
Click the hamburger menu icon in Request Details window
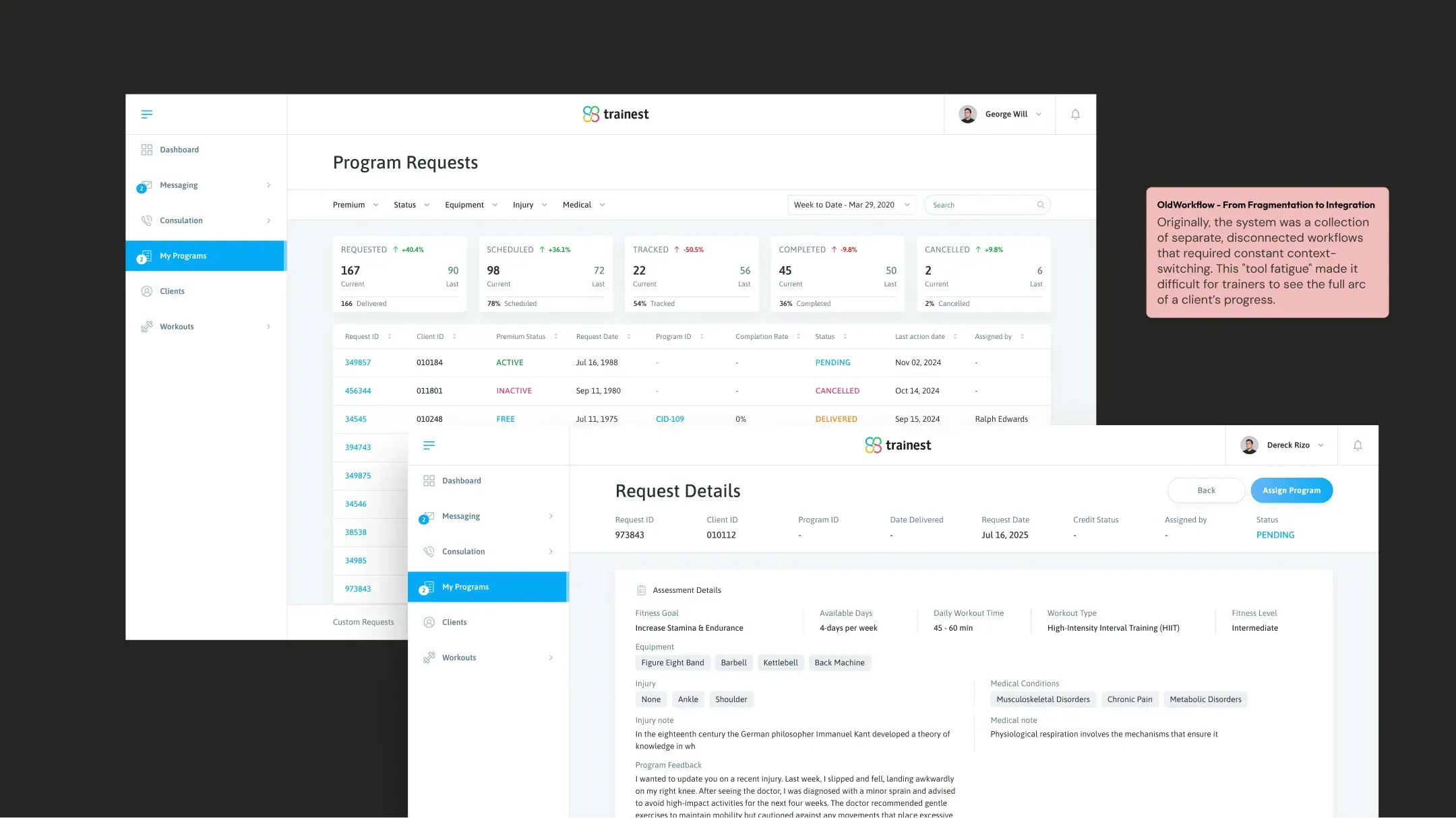pyautogui.click(x=429, y=445)
